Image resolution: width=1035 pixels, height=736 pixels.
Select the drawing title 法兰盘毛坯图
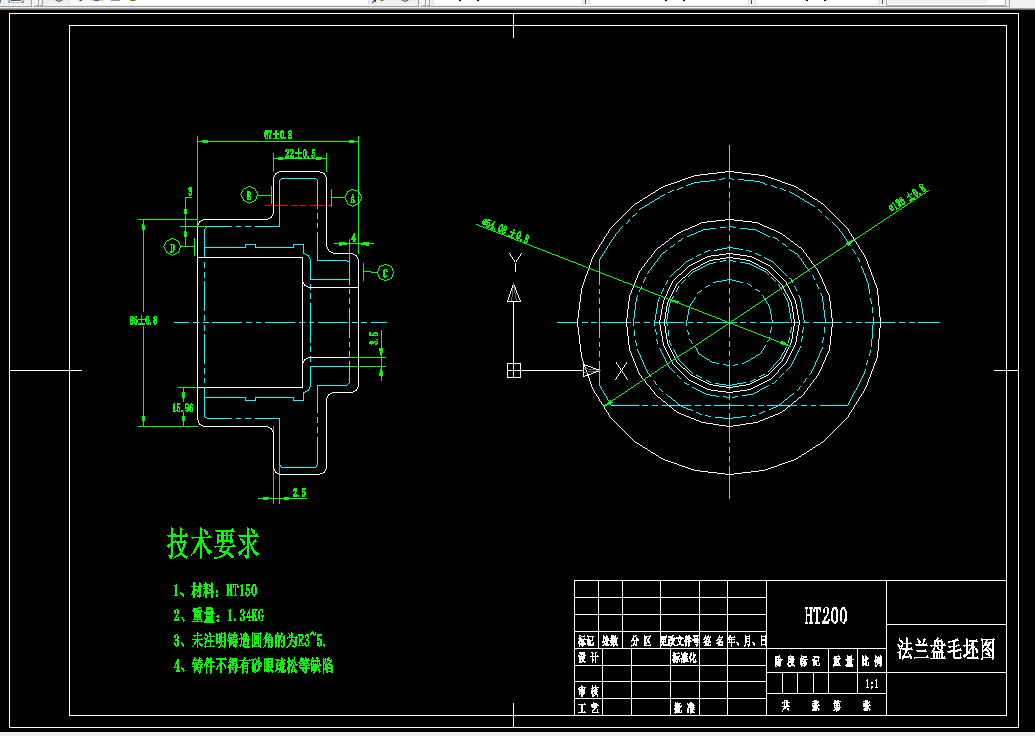coord(946,649)
